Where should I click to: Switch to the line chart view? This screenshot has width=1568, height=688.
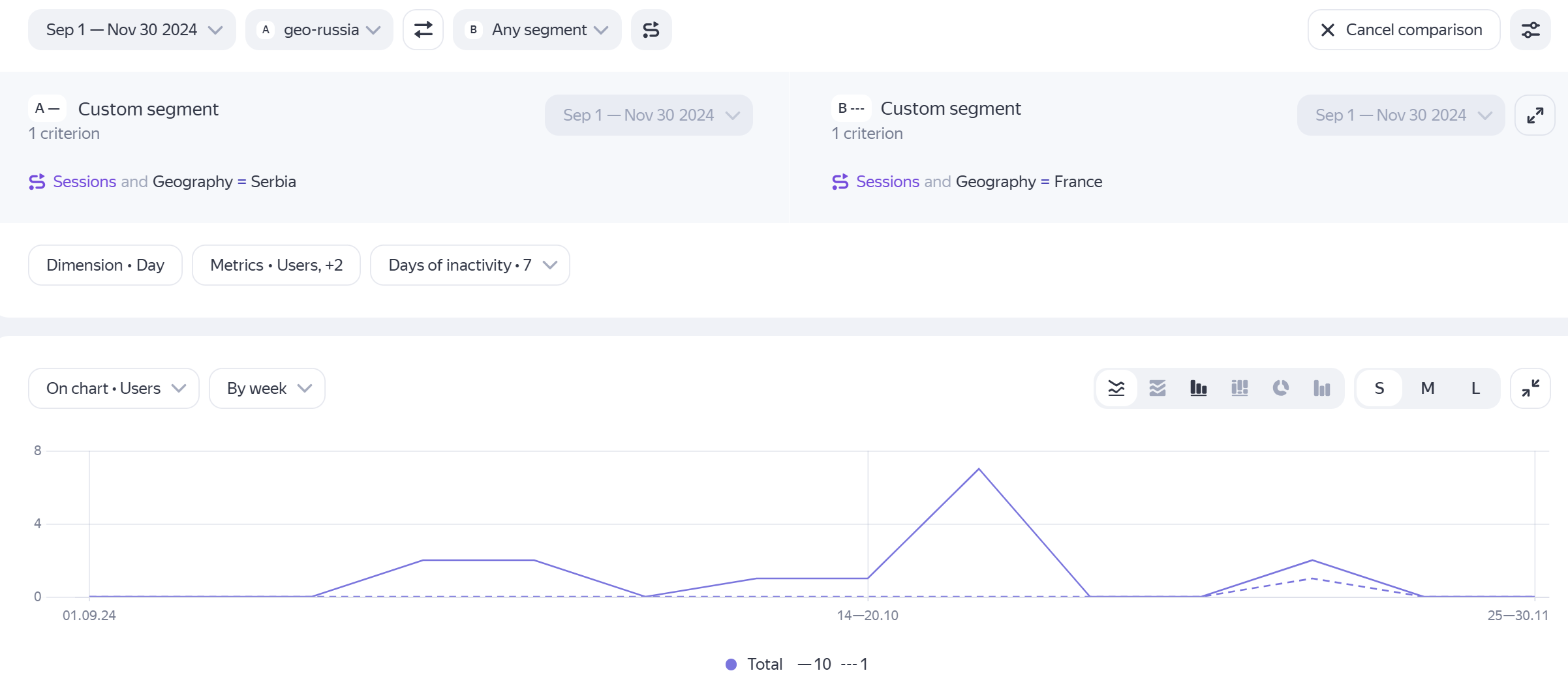click(x=1116, y=389)
